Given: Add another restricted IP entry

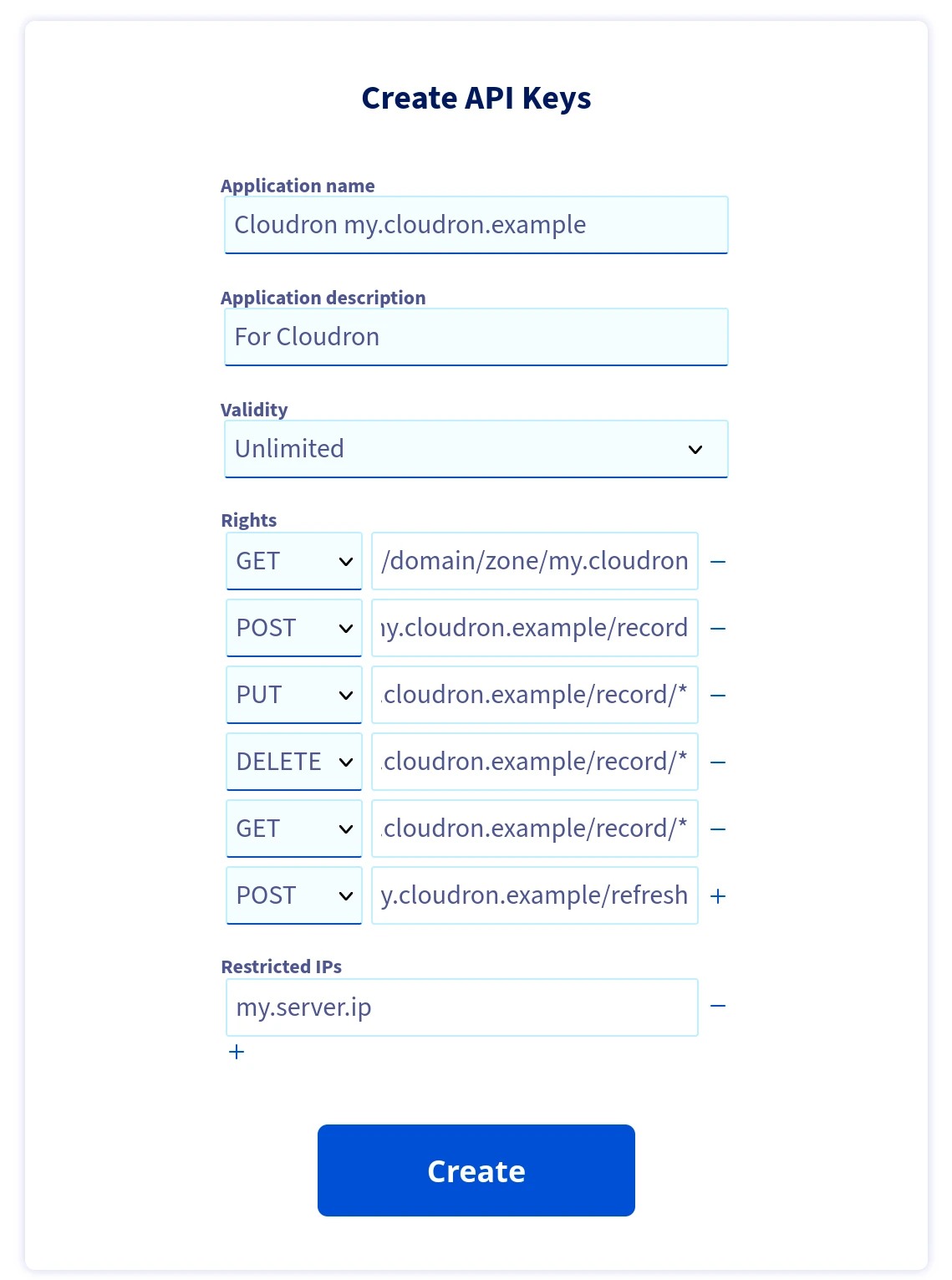Looking at the screenshot, I should [237, 1052].
